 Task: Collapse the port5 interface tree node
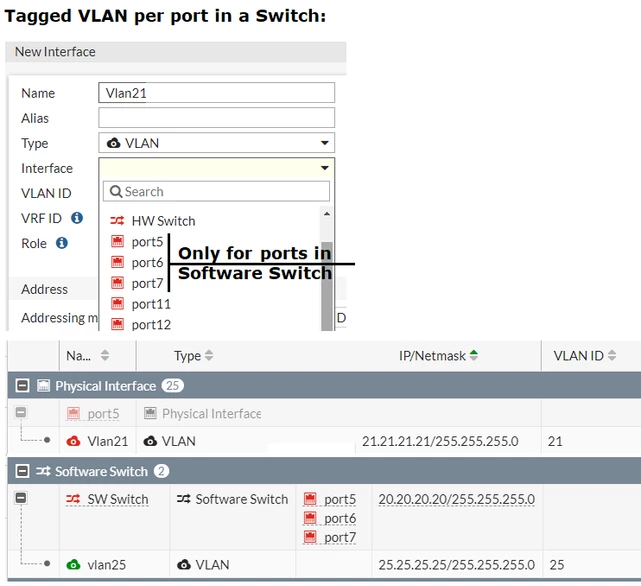point(21,412)
